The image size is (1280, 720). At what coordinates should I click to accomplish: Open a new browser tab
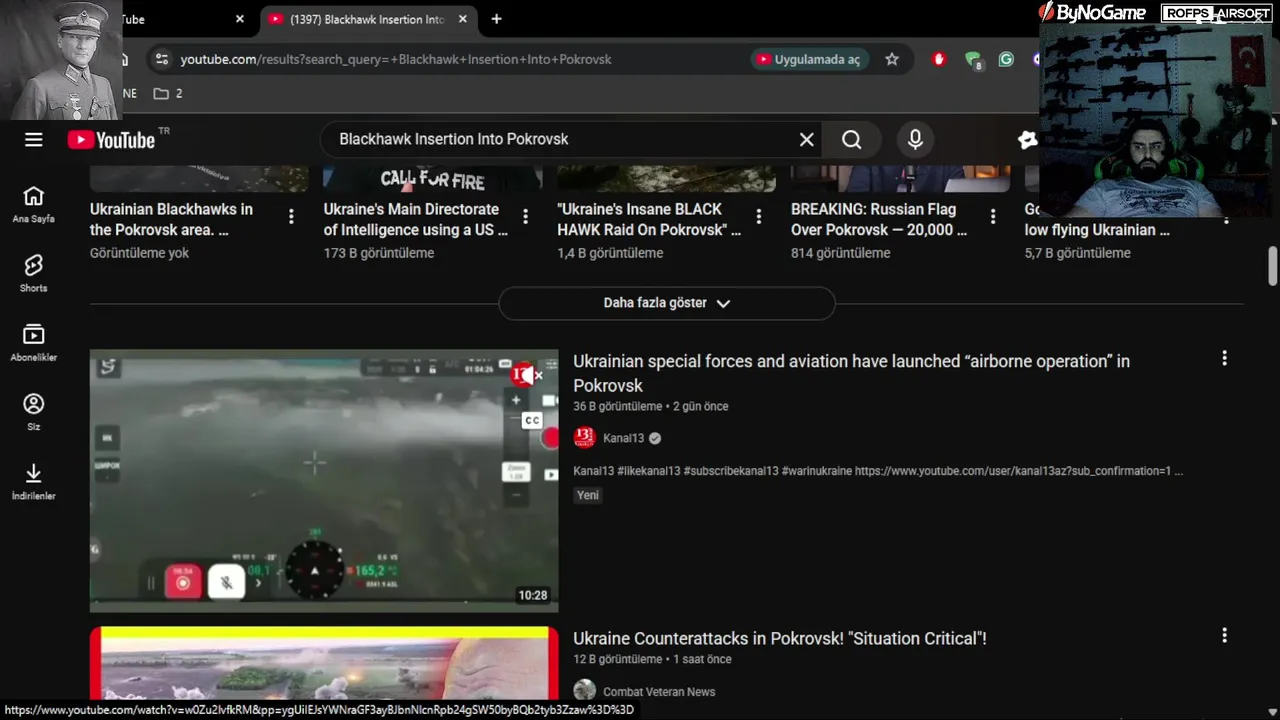tap(496, 19)
